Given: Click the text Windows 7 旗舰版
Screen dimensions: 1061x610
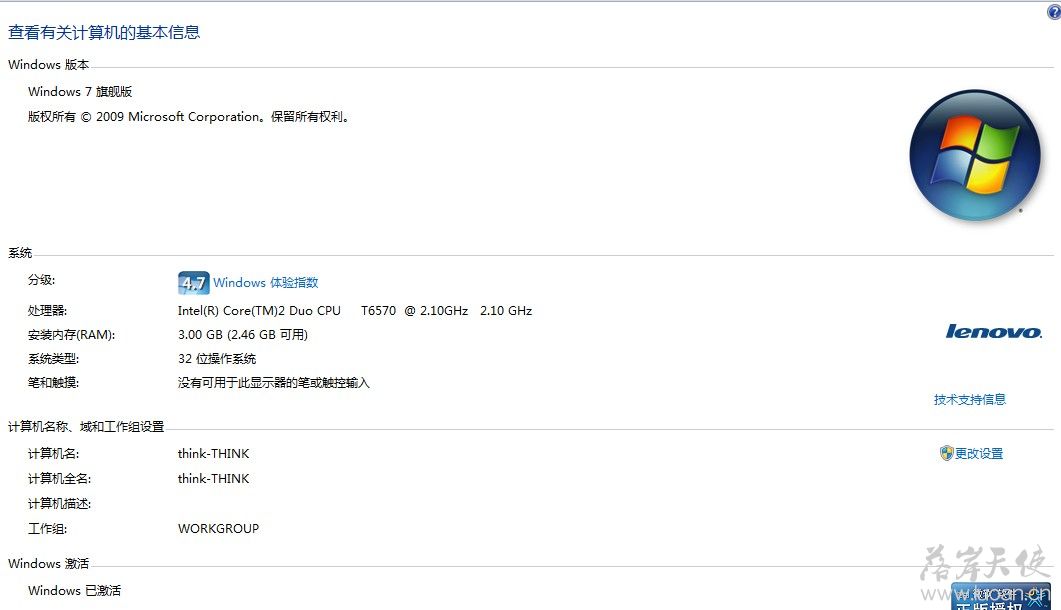Looking at the screenshot, I should tap(80, 91).
